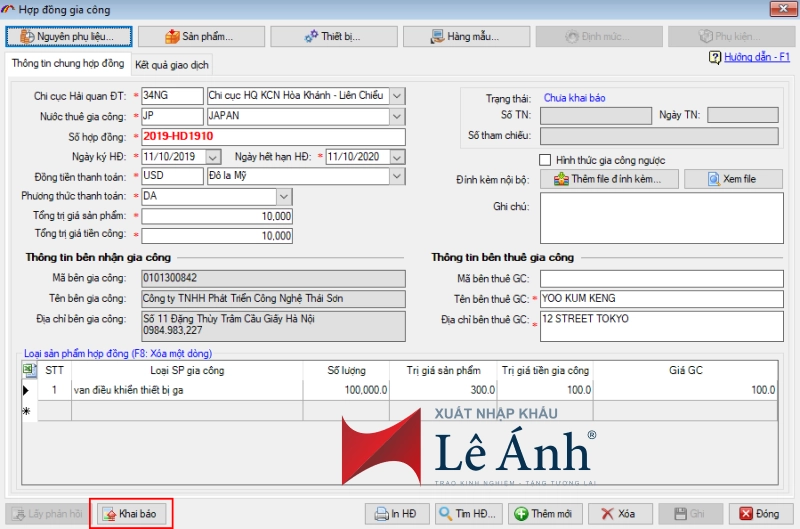The image size is (800, 529).
Task: Open the Sản phẩm products list
Action: click(200, 37)
